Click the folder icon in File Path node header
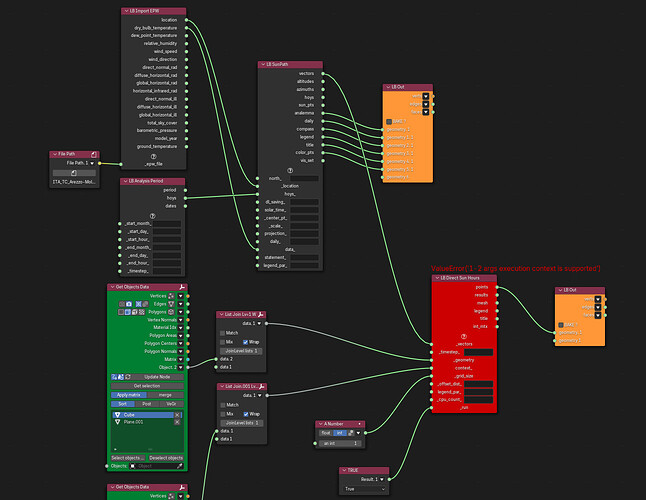This screenshot has width=646, height=500. [x=94, y=154]
